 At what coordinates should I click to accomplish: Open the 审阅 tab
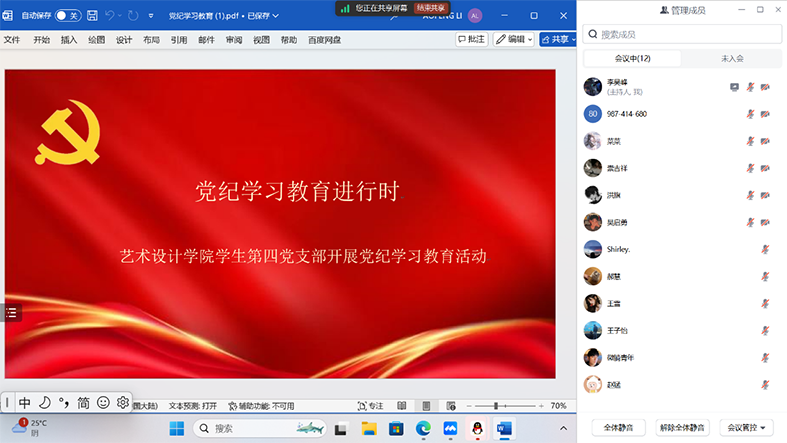coord(234,40)
